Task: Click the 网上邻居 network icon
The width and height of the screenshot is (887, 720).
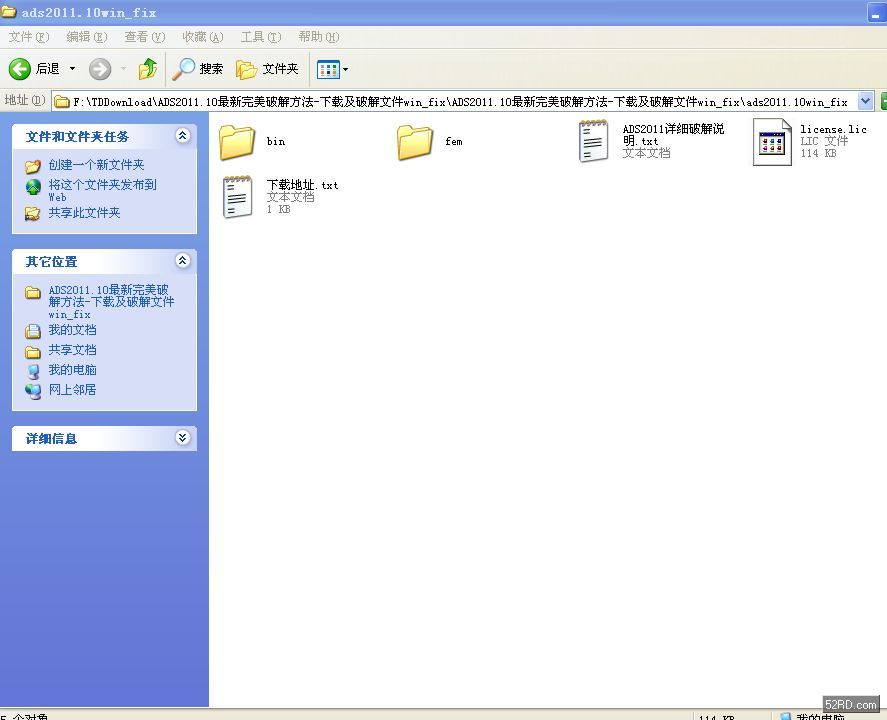Action: point(33,391)
